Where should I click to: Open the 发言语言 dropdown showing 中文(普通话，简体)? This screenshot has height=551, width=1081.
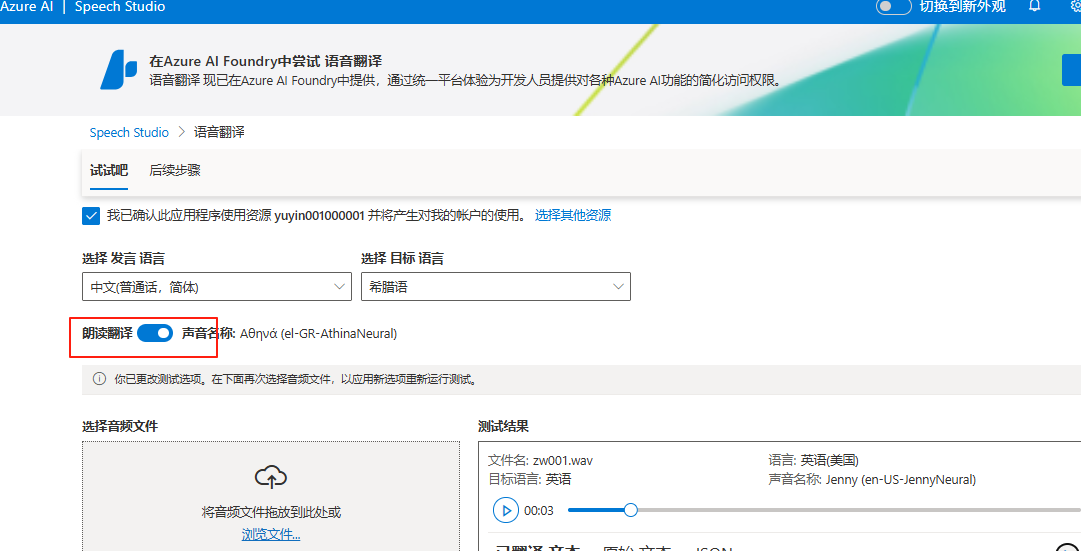pos(216,286)
